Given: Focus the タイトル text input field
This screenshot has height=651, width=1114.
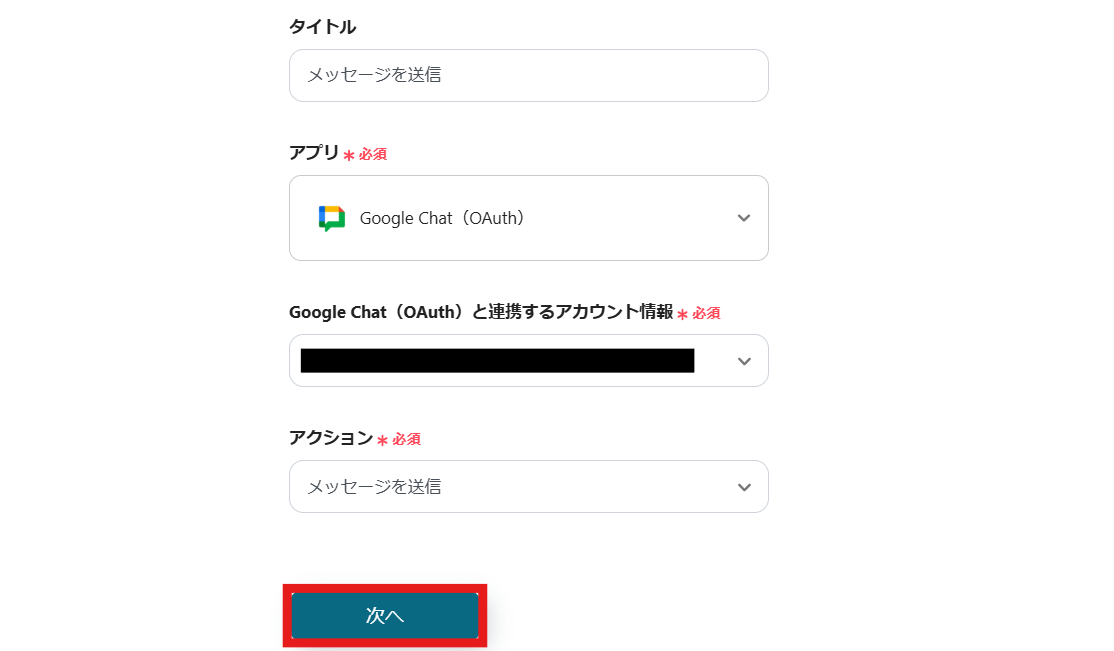Looking at the screenshot, I should point(528,75).
